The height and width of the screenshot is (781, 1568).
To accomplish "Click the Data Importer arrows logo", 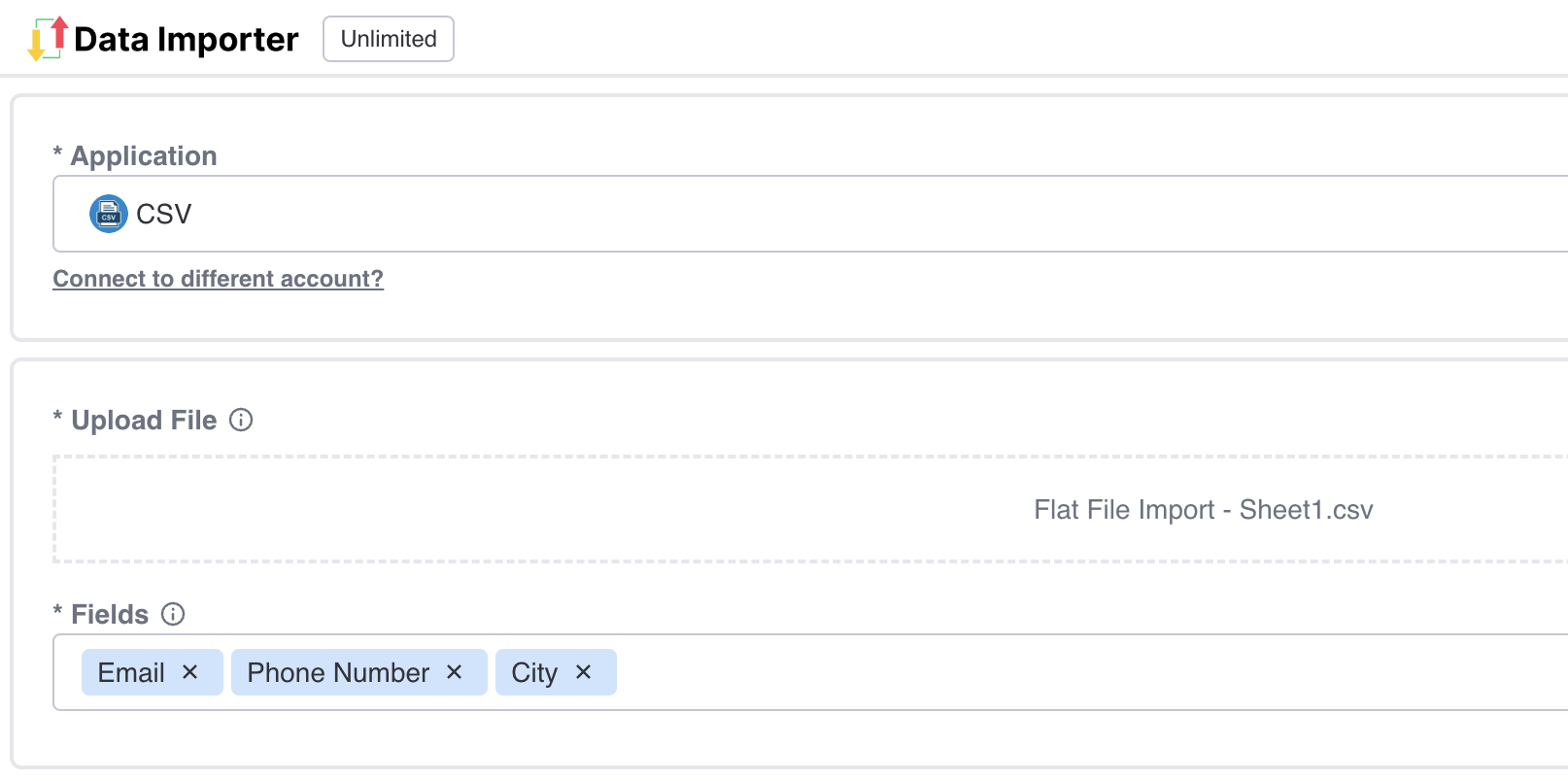I will coord(48,39).
